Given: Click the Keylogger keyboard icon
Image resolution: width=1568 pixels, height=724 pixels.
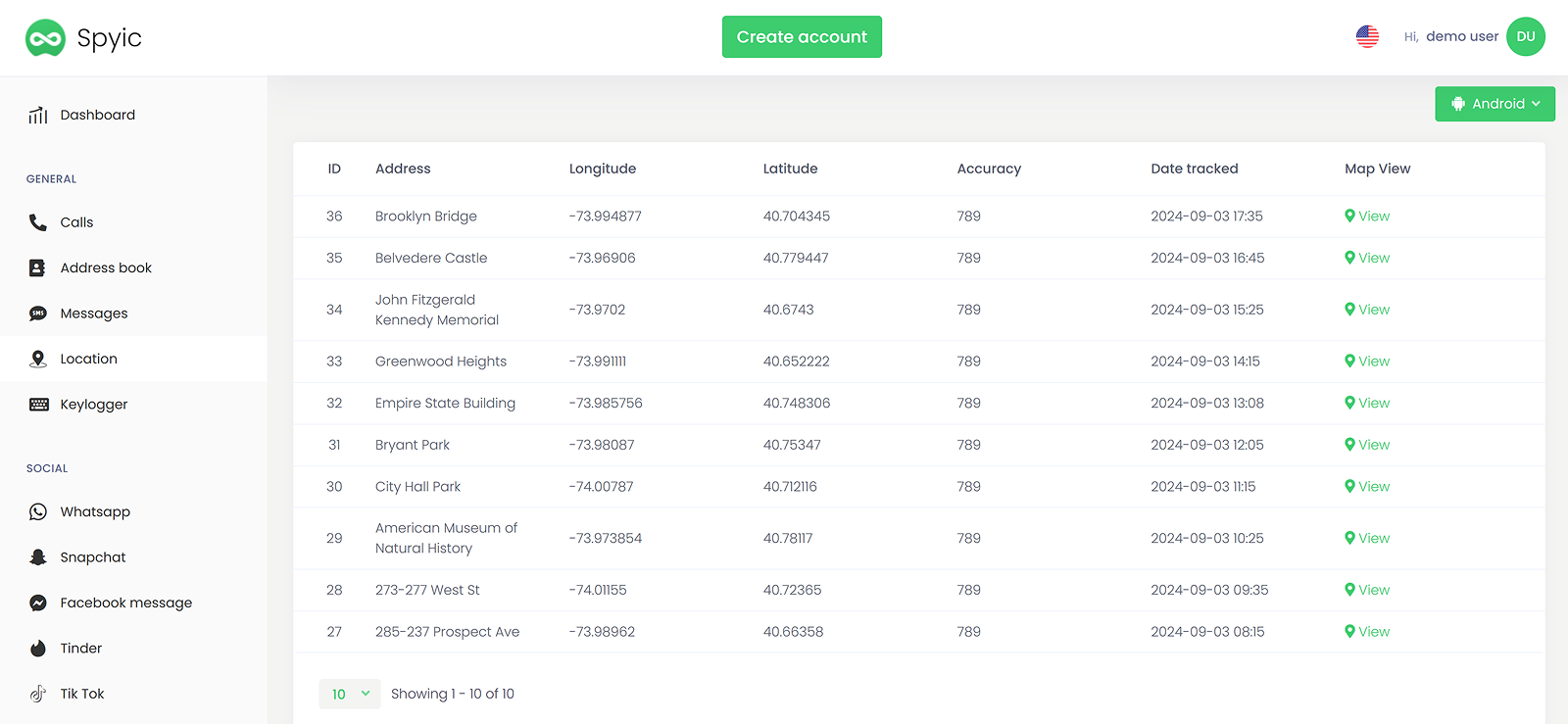Looking at the screenshot, I should 39,405.
